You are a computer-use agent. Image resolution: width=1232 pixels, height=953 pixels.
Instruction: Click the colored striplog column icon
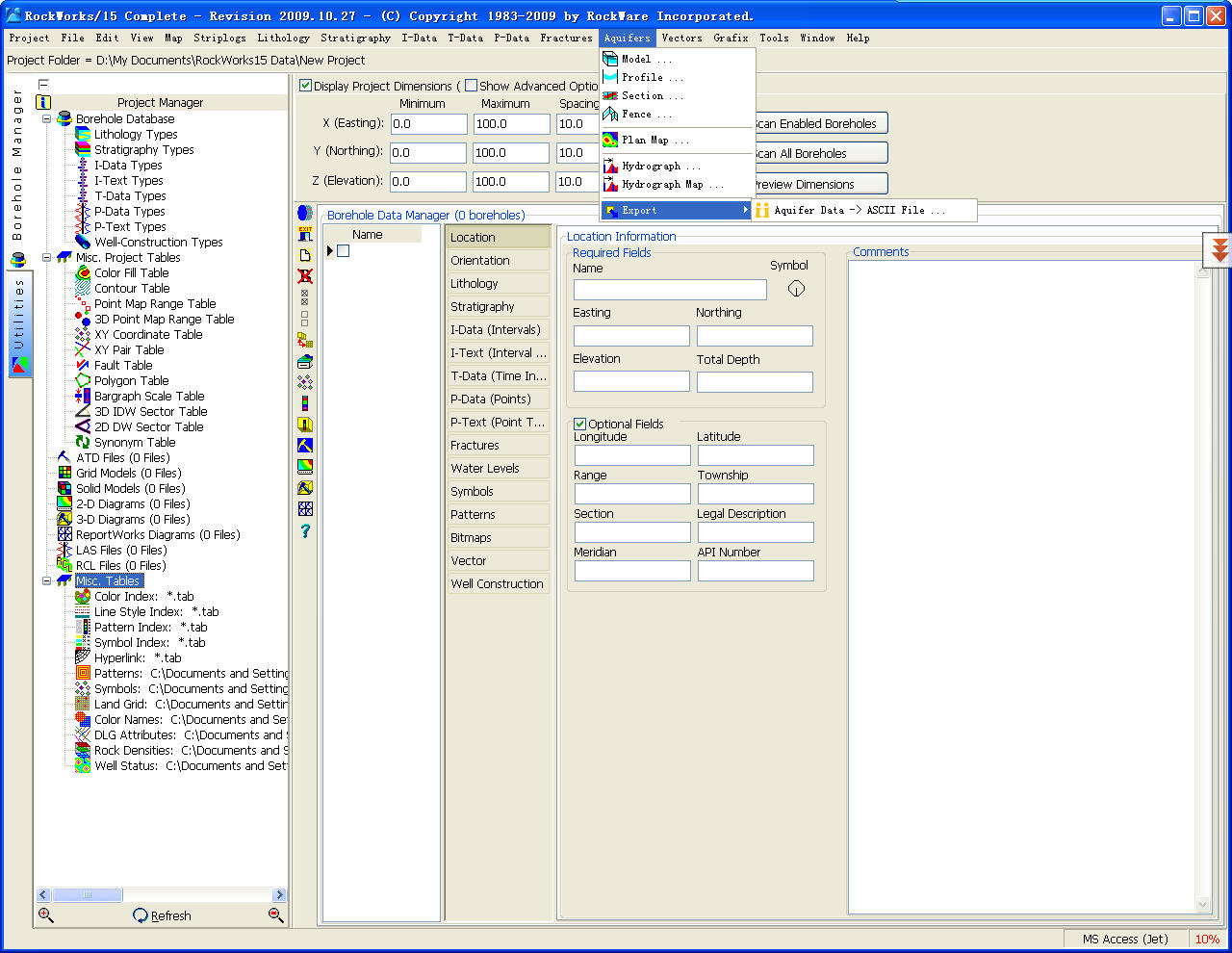click(305, 403)
